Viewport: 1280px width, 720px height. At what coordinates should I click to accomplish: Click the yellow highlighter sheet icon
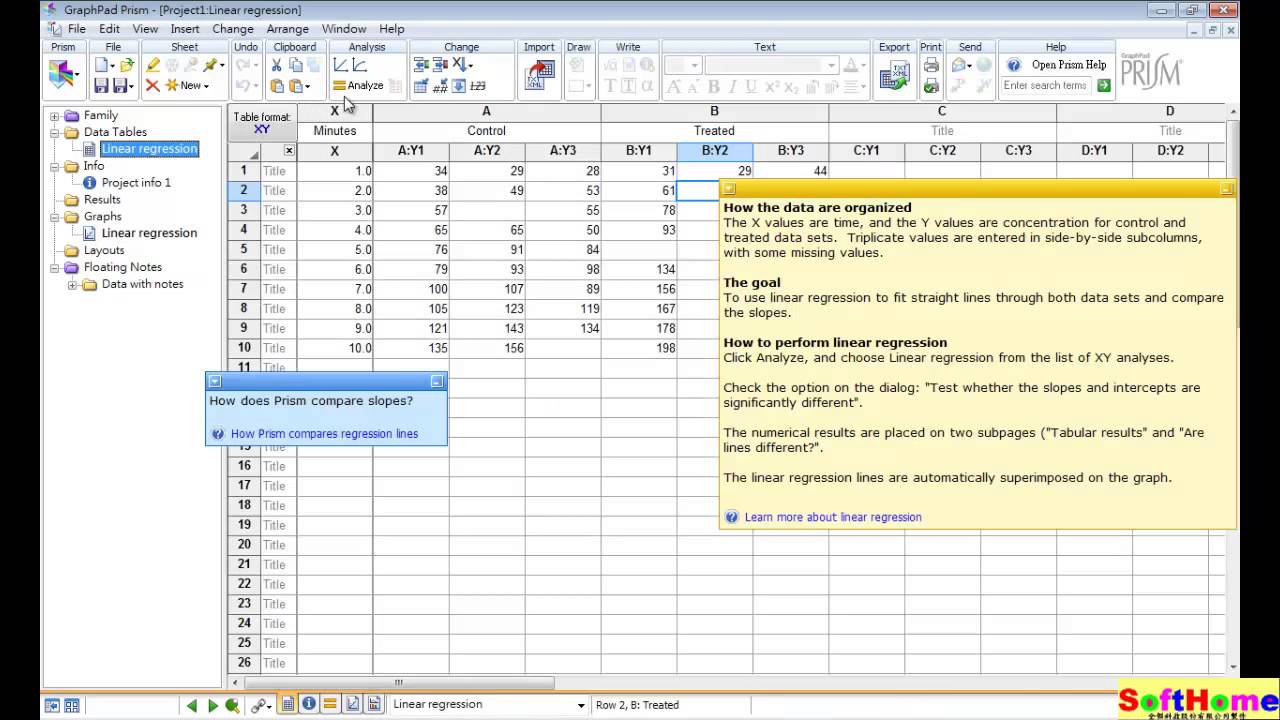(x=153, y=65)
